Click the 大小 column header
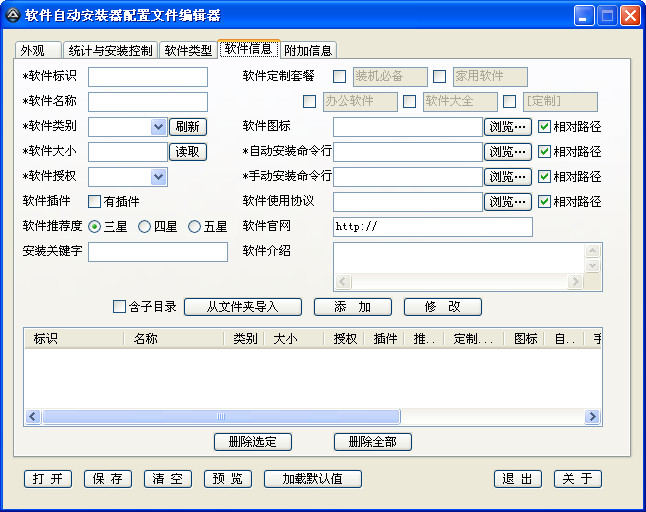Screen dimensions: 646x512 [x=294, y=339]
